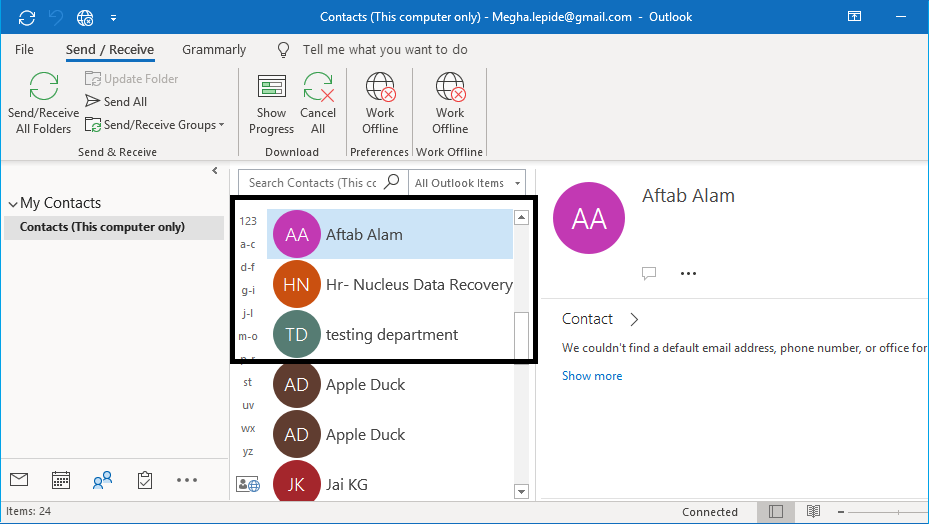
Task: Click the Items: 24 status text
Action: [28, 511]
